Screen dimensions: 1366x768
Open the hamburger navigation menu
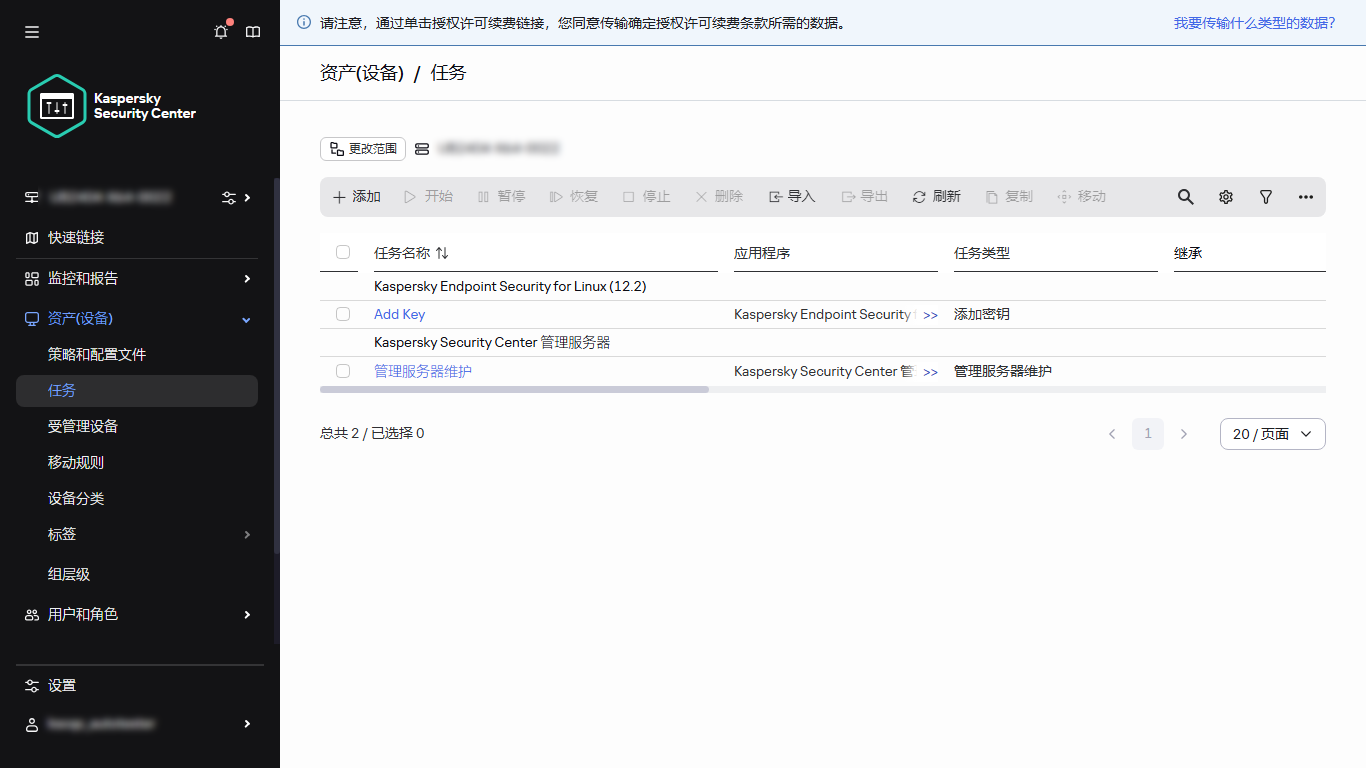click(x=31, y=31)
